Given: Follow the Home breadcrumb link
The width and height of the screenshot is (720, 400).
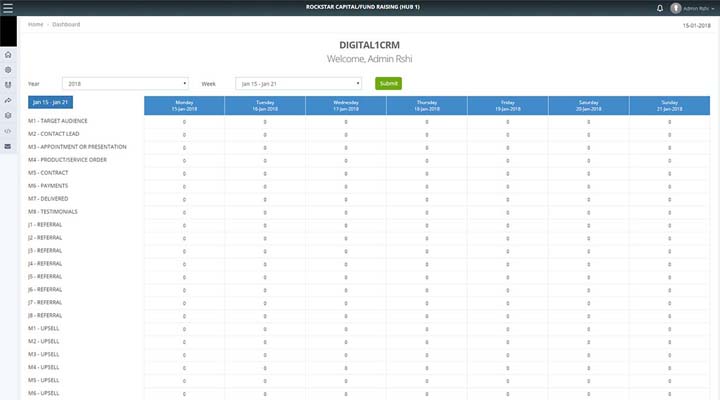Looking at the screenshot, I should point(35,24).
